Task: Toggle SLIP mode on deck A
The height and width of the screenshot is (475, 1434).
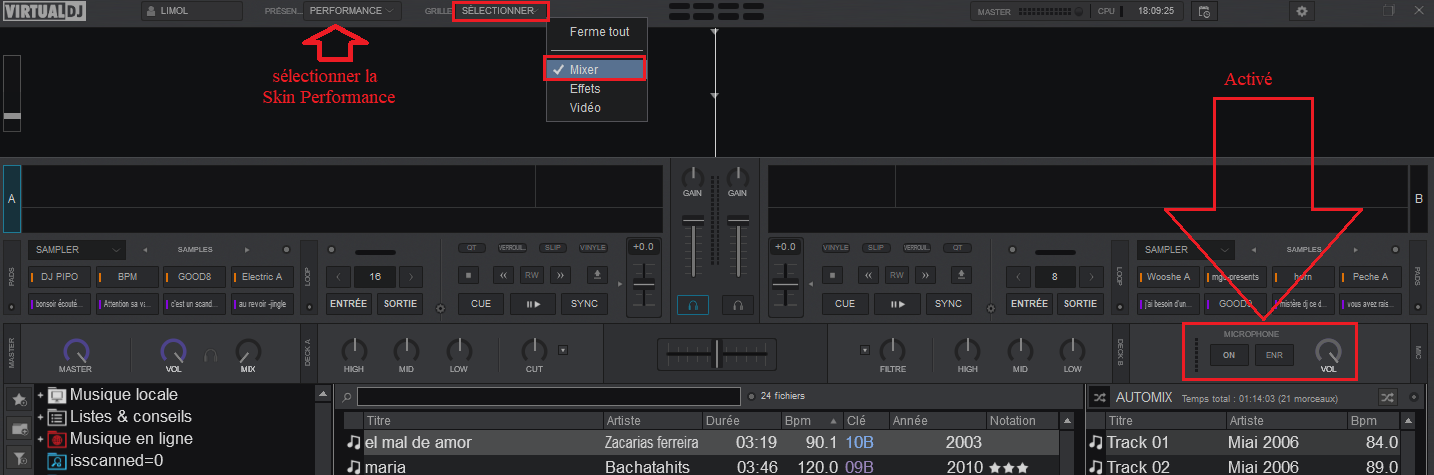Action: click(552, 248)
